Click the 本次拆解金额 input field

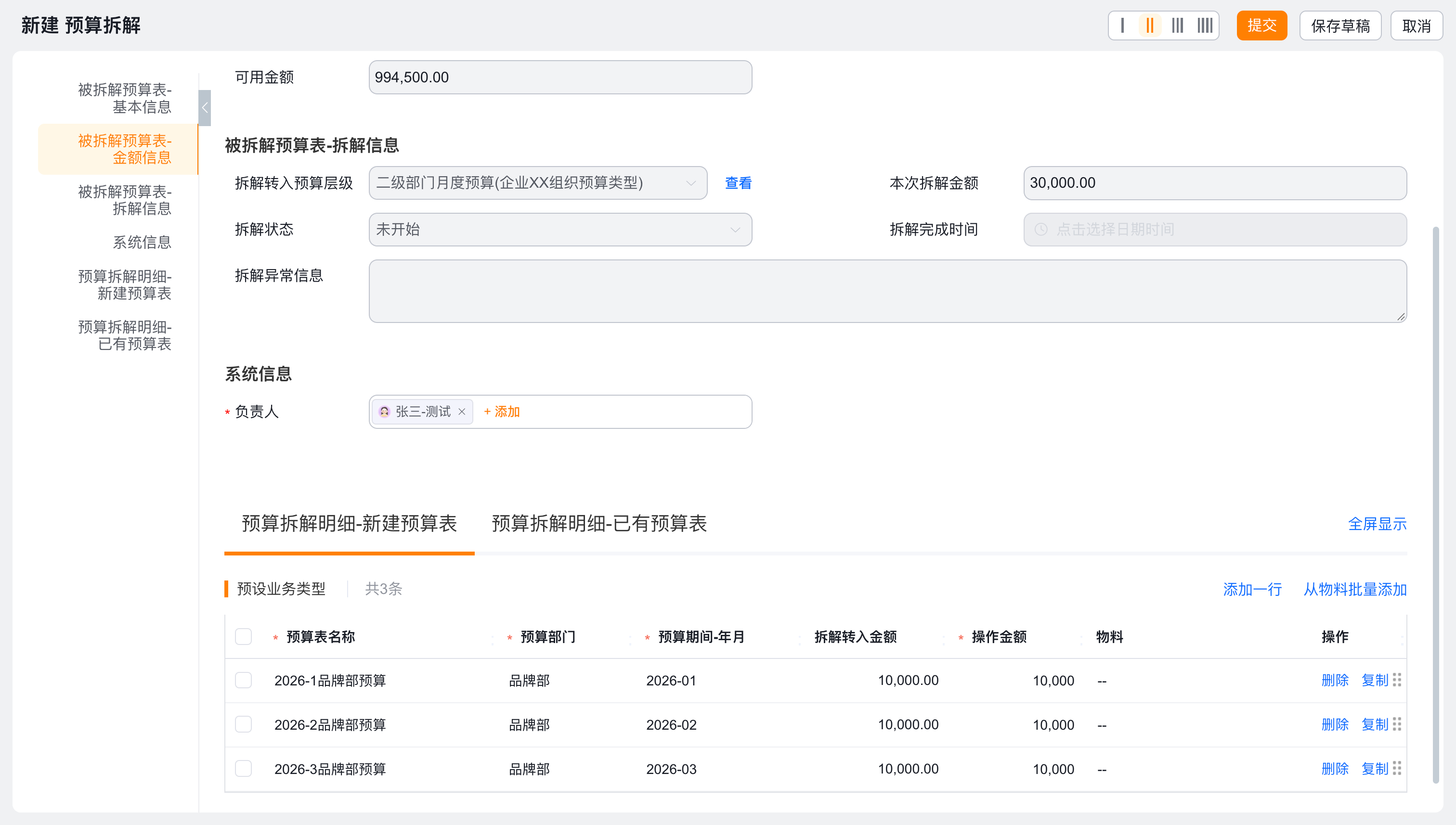click(1215, 183)
